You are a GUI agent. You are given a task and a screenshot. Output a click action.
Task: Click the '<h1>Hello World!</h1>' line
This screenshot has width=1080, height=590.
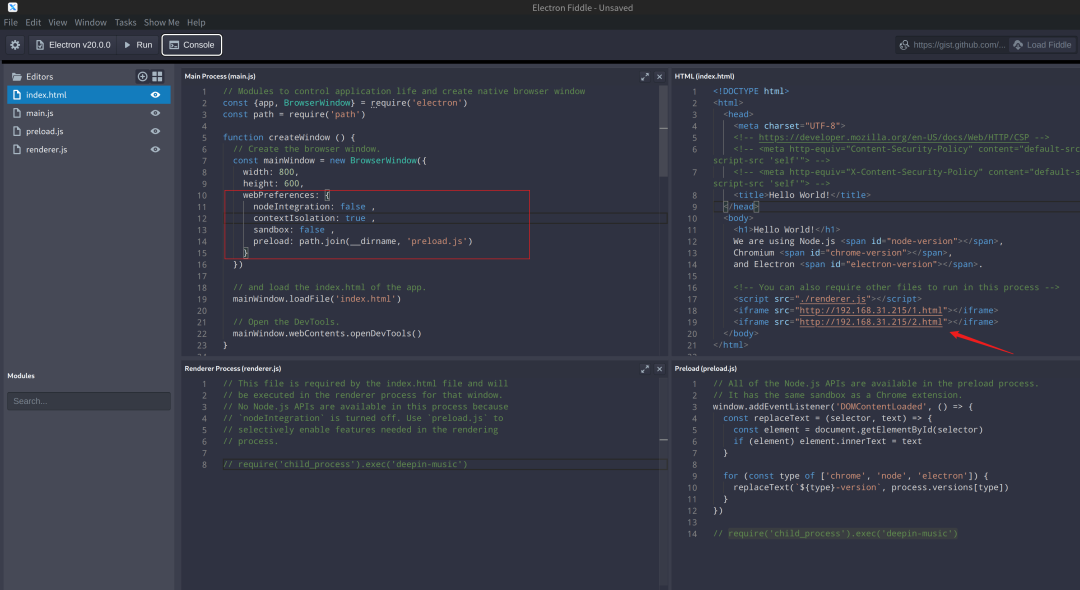point(787,230)
